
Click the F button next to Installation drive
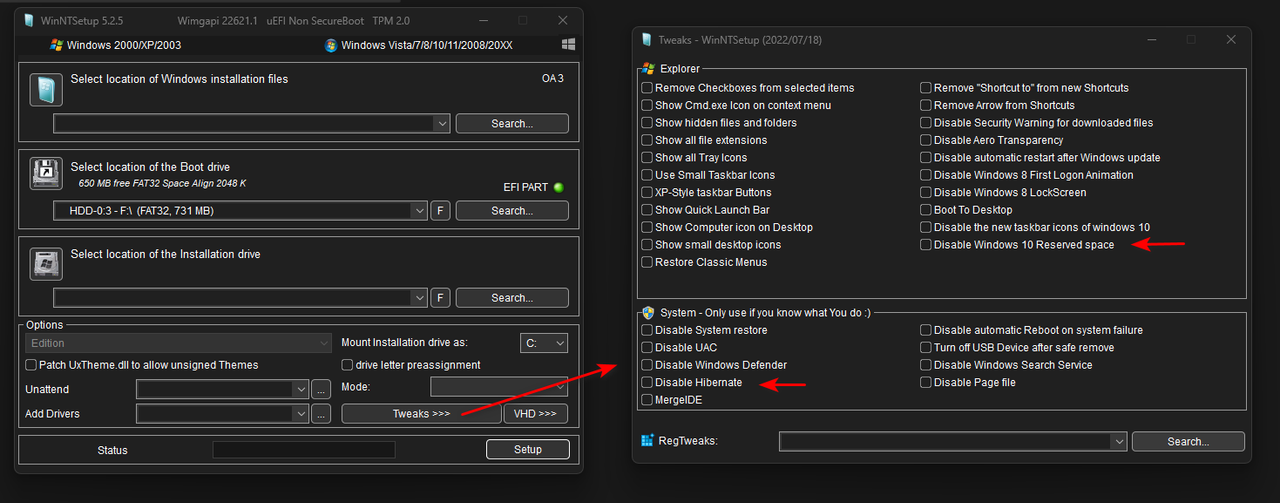tap(440, 298)
